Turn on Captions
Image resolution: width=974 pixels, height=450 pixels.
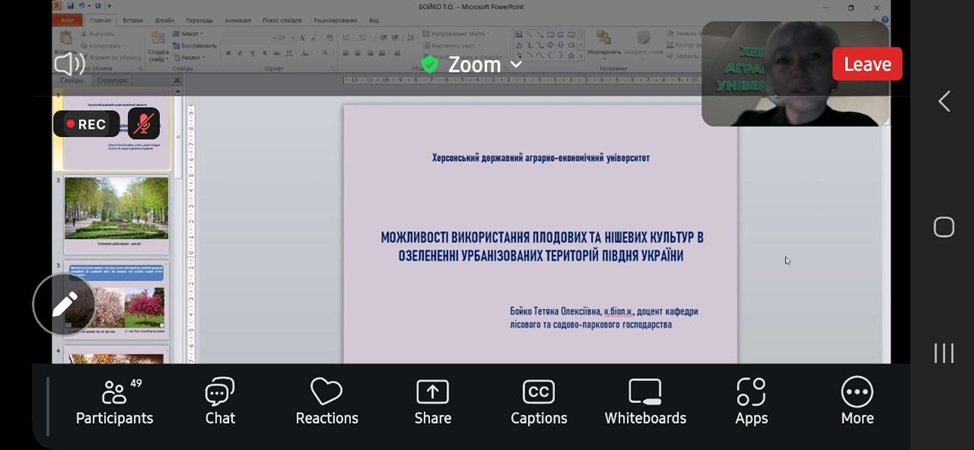(x=539, y=402)
